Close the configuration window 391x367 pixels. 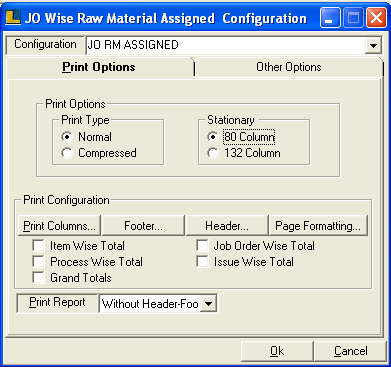pos(376,17)
